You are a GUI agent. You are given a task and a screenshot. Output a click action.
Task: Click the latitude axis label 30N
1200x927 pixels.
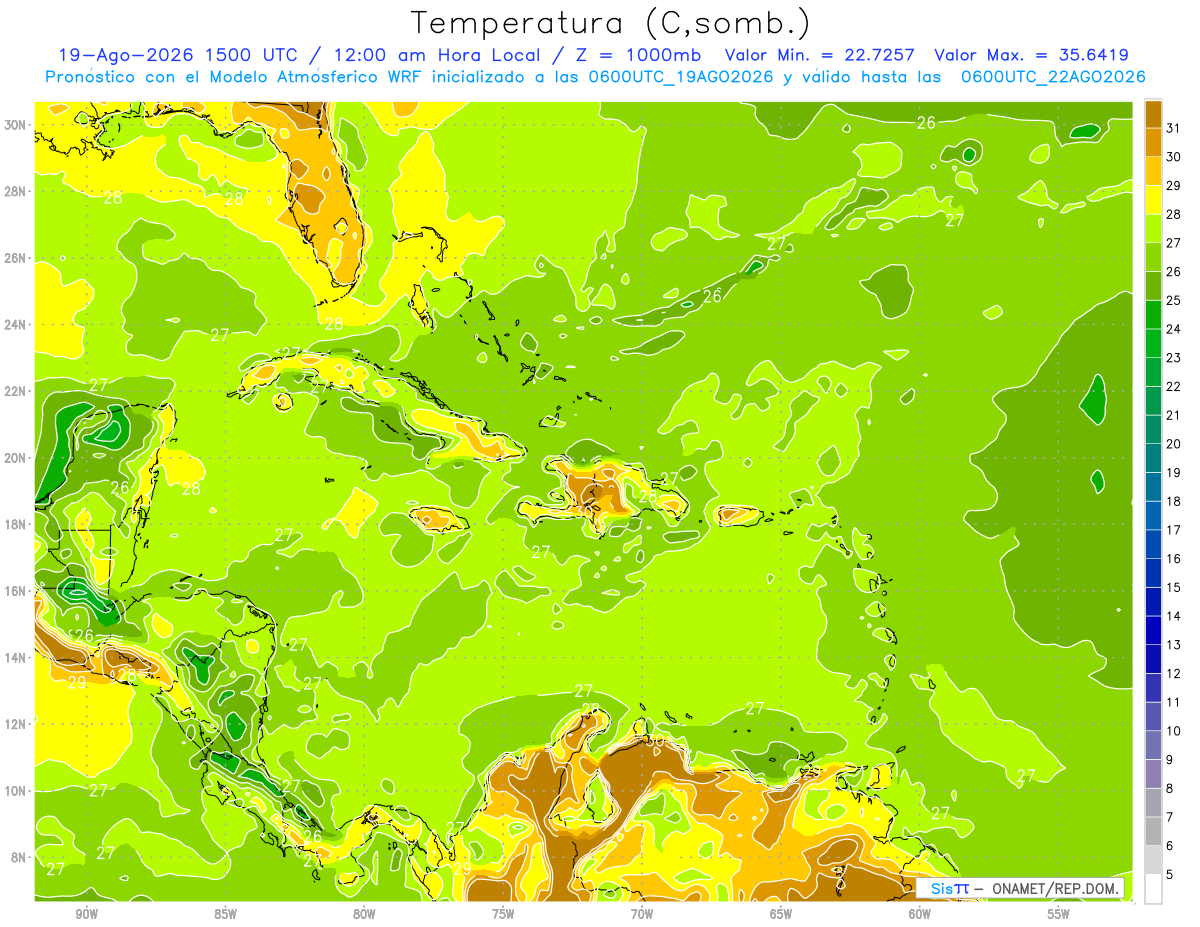(x=16, y=125)
